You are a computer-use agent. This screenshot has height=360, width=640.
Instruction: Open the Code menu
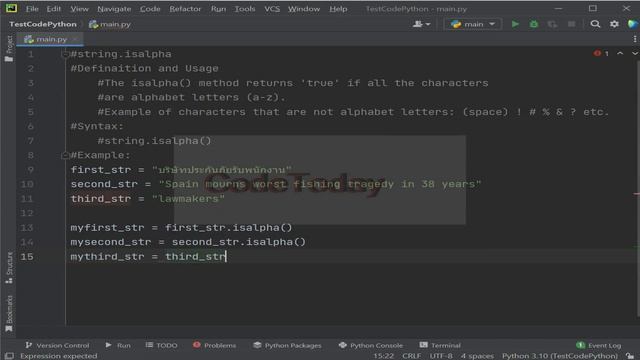(150, 9)
